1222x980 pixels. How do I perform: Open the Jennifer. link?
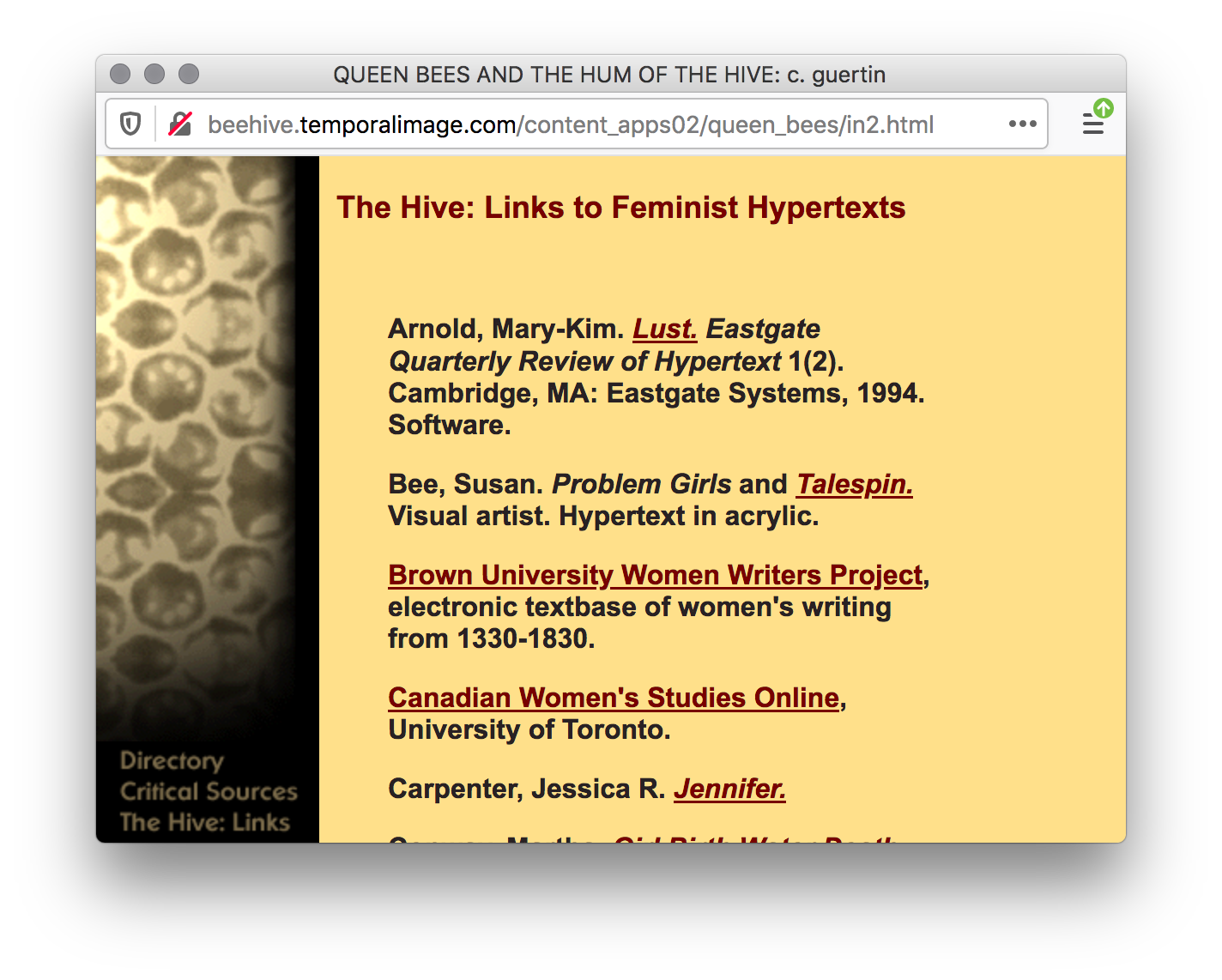click(x=729, y=789)
